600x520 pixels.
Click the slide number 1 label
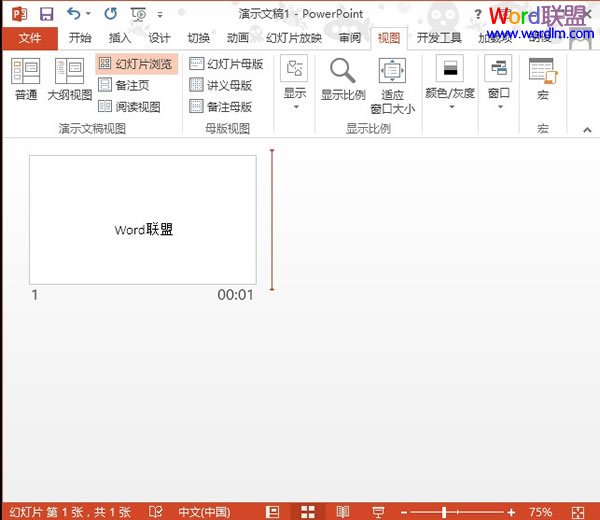34,295
